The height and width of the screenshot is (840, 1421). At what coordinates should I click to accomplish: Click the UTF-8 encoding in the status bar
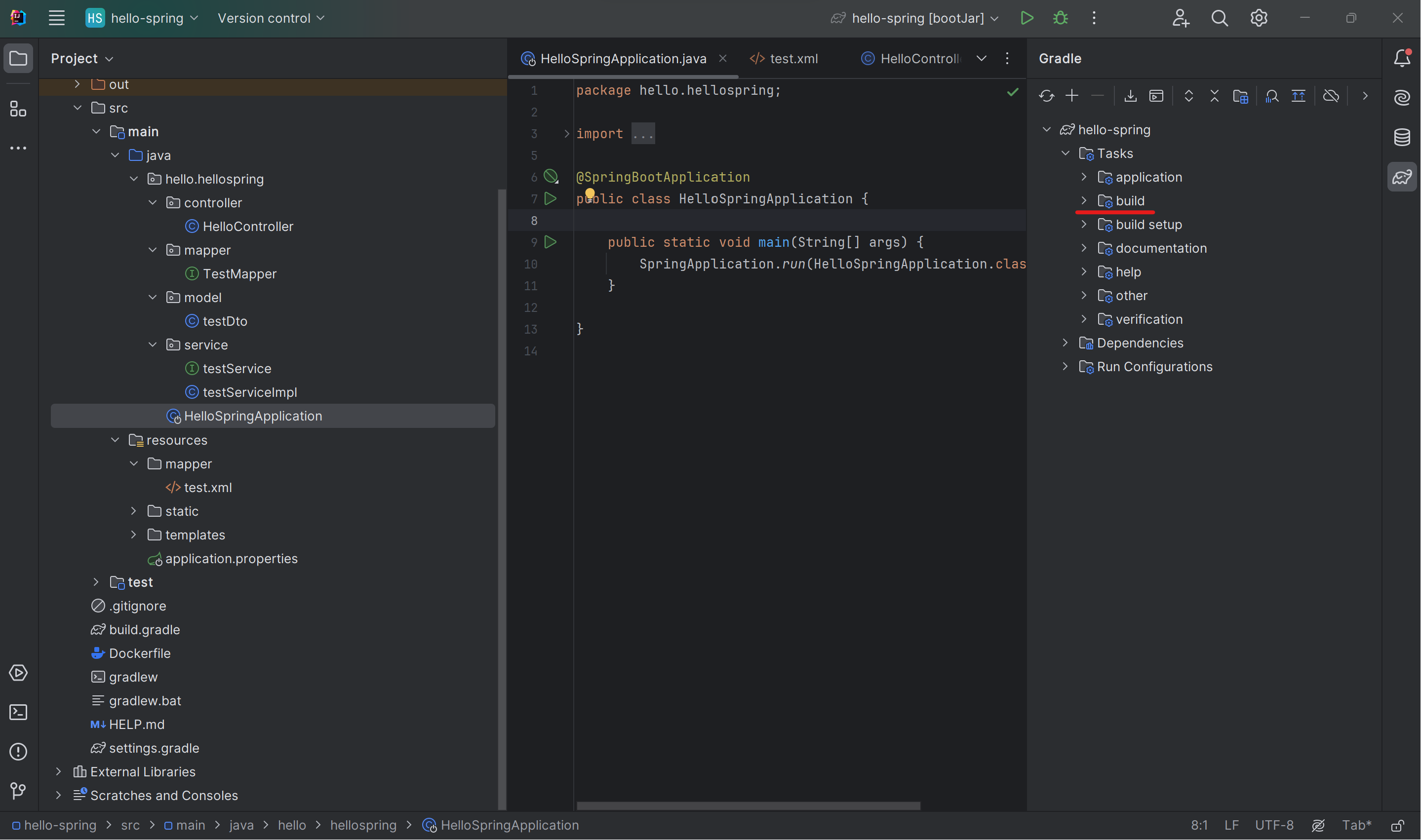tap(1274, 825)
